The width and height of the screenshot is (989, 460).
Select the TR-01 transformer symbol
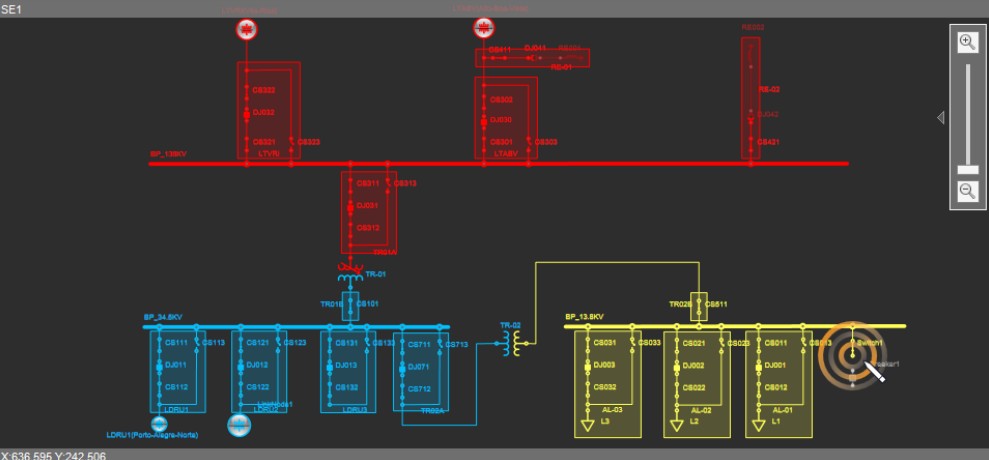coord(350,273)
